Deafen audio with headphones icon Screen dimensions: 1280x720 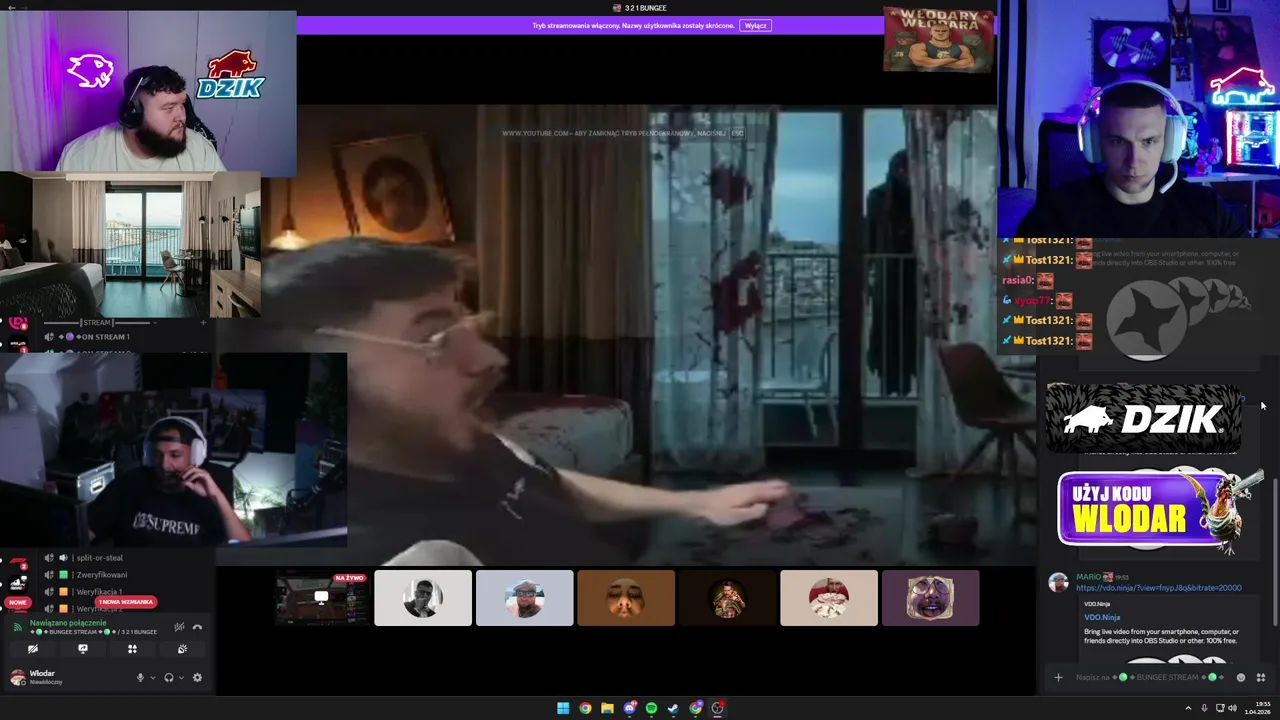pyautogui.click(x=168, y=677)
